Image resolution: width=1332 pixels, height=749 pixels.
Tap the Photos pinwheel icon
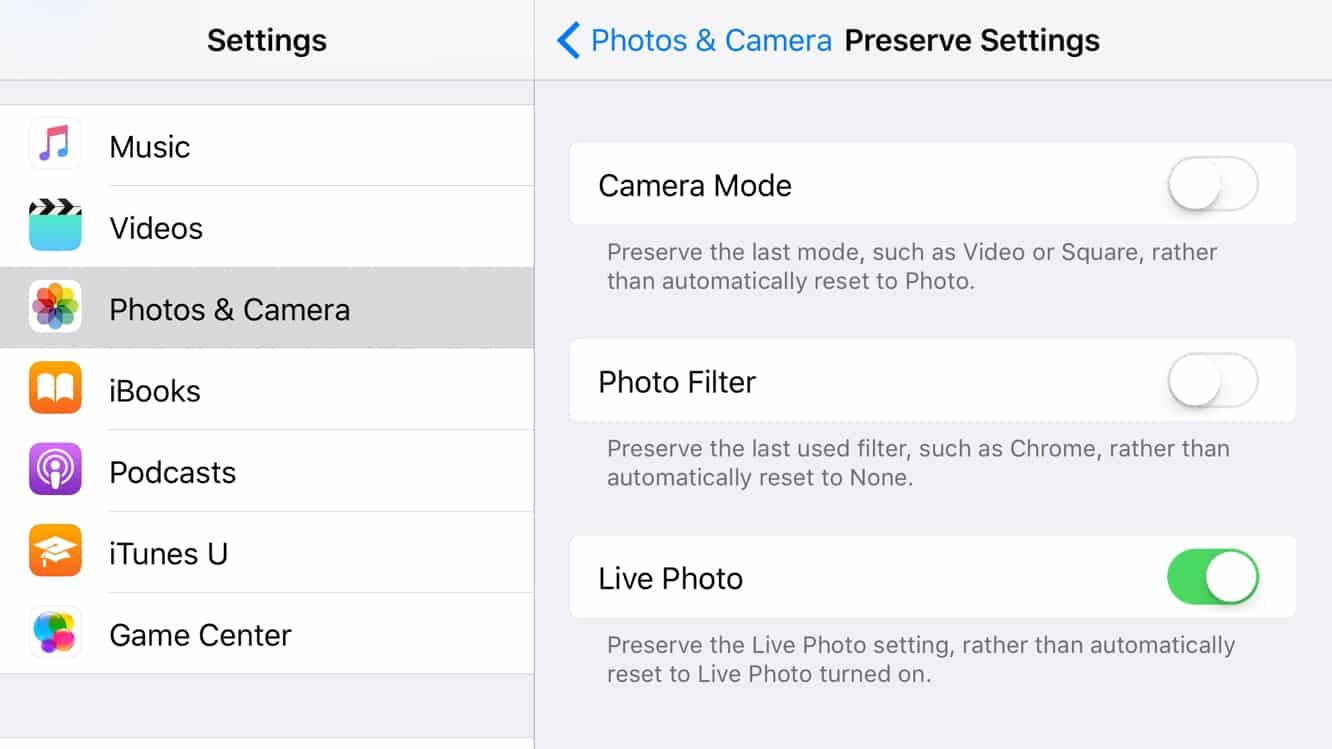55,308
